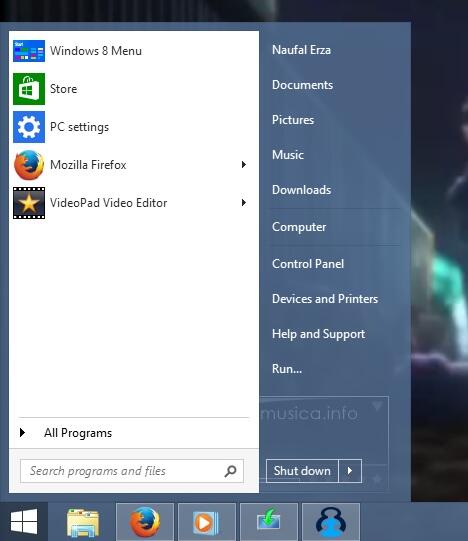Open Help and Support
468x541 pixels.
point(318,334)
